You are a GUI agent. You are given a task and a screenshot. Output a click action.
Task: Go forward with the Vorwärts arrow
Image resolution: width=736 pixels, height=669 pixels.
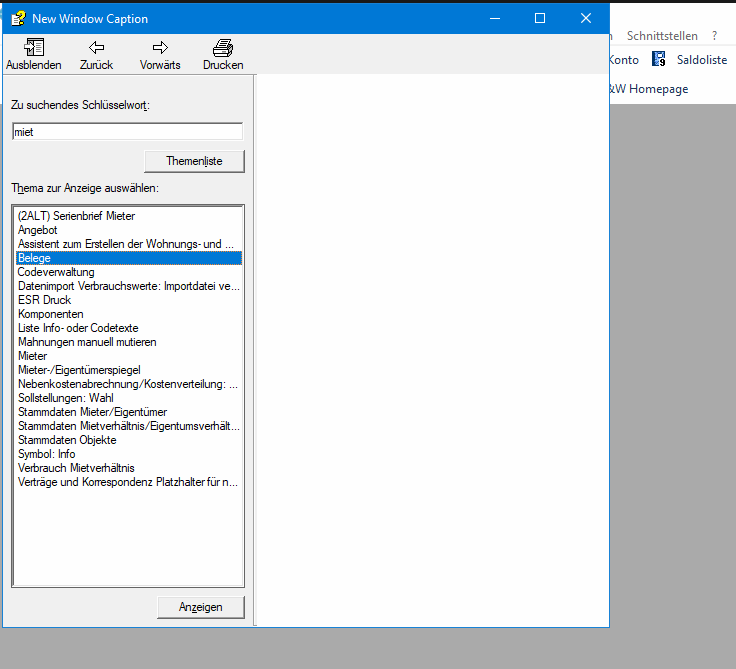160,47
